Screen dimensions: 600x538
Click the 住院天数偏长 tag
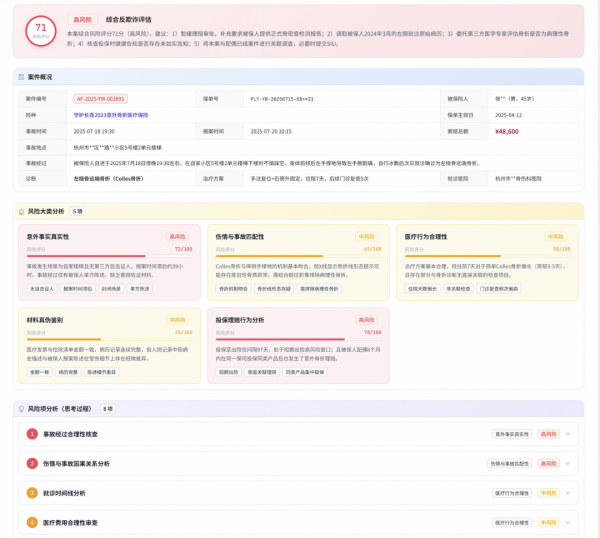(422, 289)
